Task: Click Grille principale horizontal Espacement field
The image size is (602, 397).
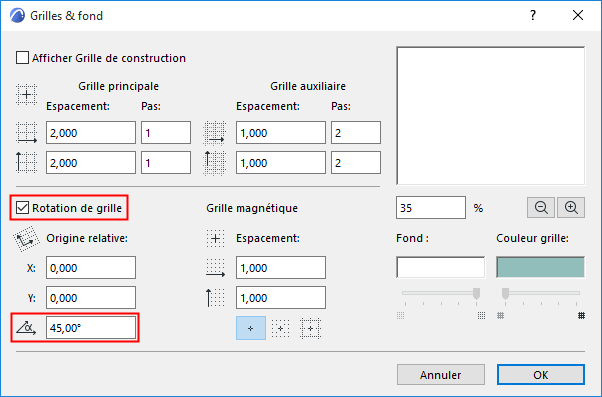Action: click(x=91, y=133)
